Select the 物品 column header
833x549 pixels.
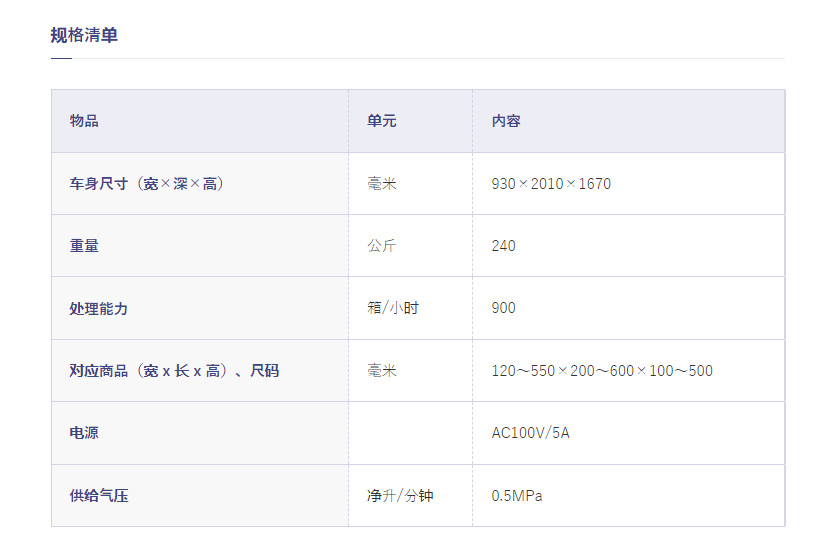[x=84, y=121]
